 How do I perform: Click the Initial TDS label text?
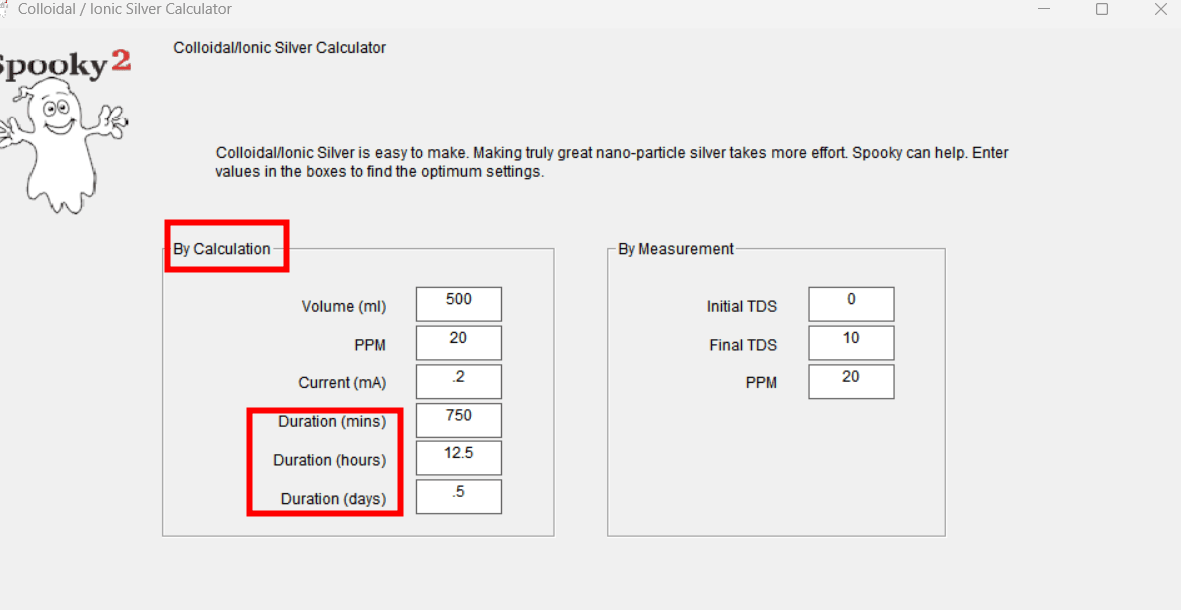pos(741,307)
